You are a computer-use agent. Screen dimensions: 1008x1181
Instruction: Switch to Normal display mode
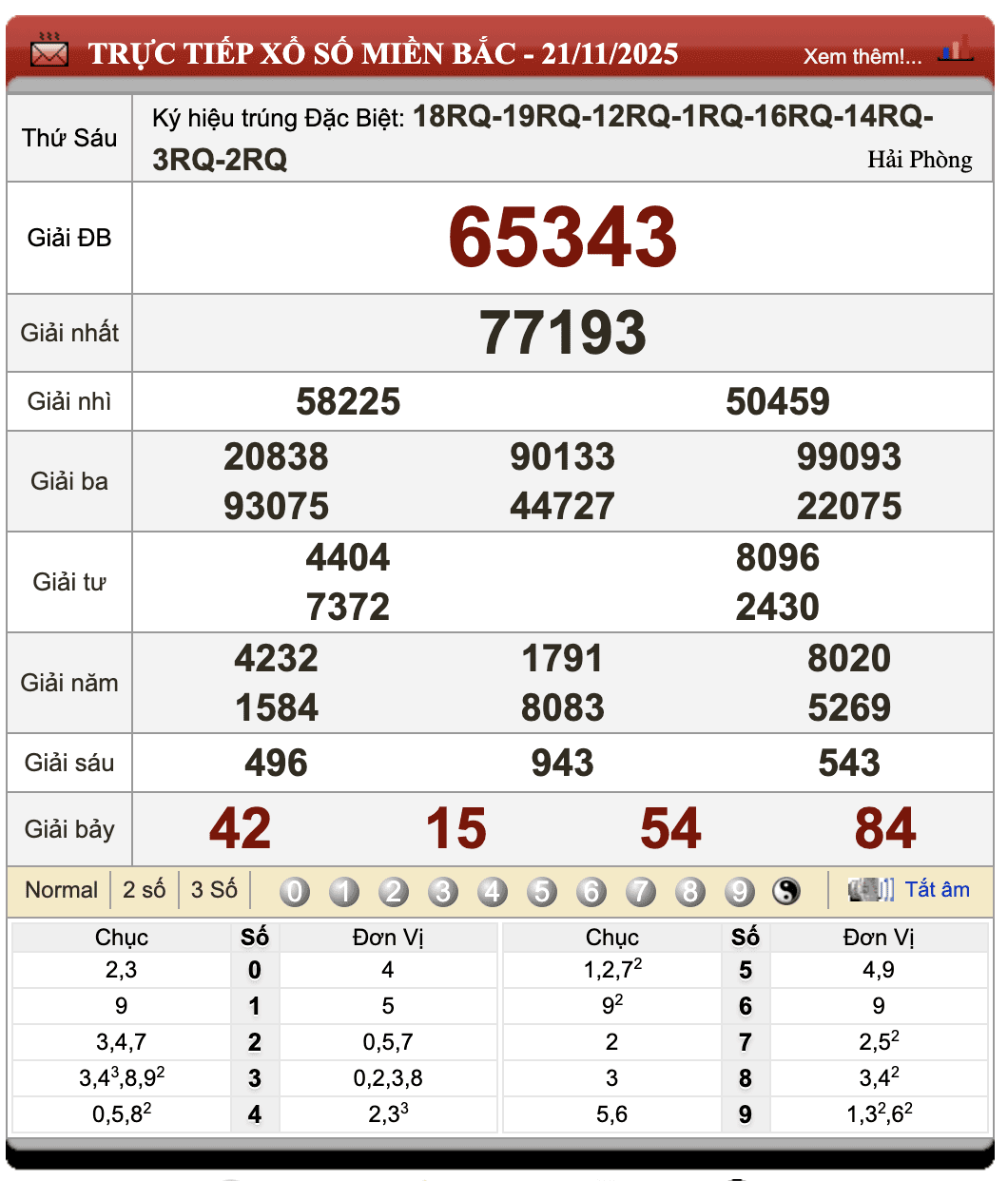click(x=61, y=890)
